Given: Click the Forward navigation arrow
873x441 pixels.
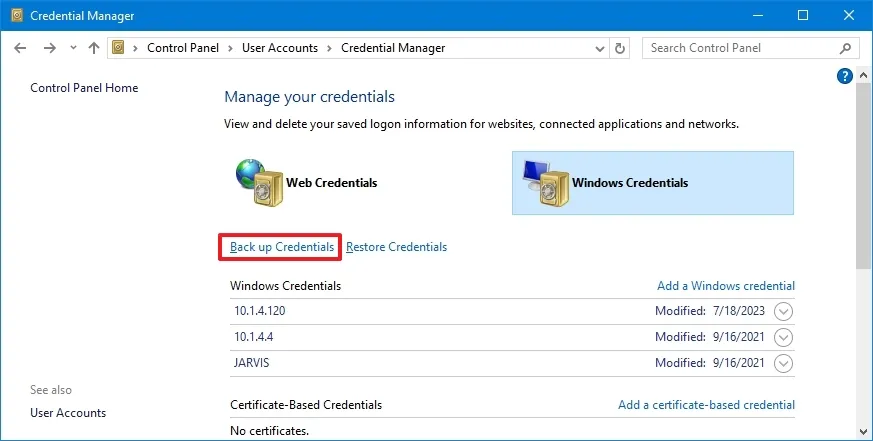Looking at the screenshot, I should click(50, 48).
